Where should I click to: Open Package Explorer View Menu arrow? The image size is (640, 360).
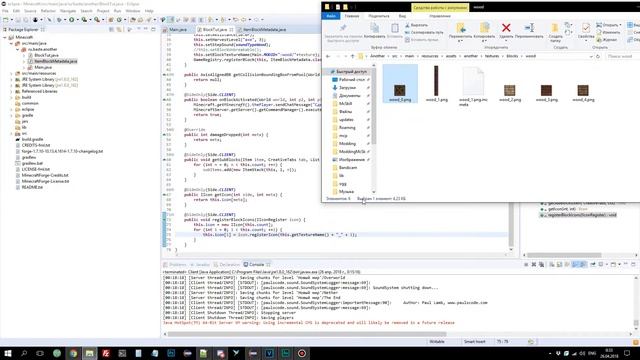pos(139,29)
